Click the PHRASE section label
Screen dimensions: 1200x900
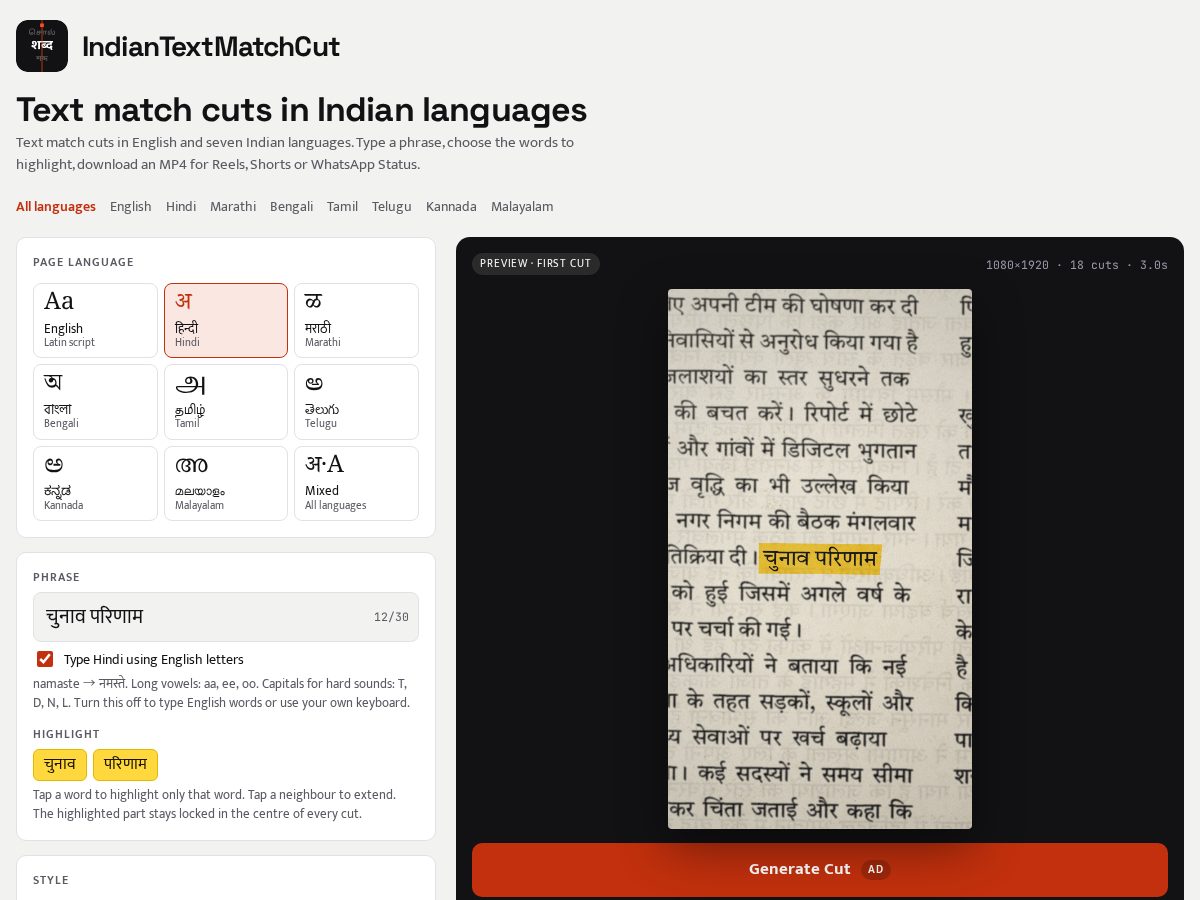[56, 577]
